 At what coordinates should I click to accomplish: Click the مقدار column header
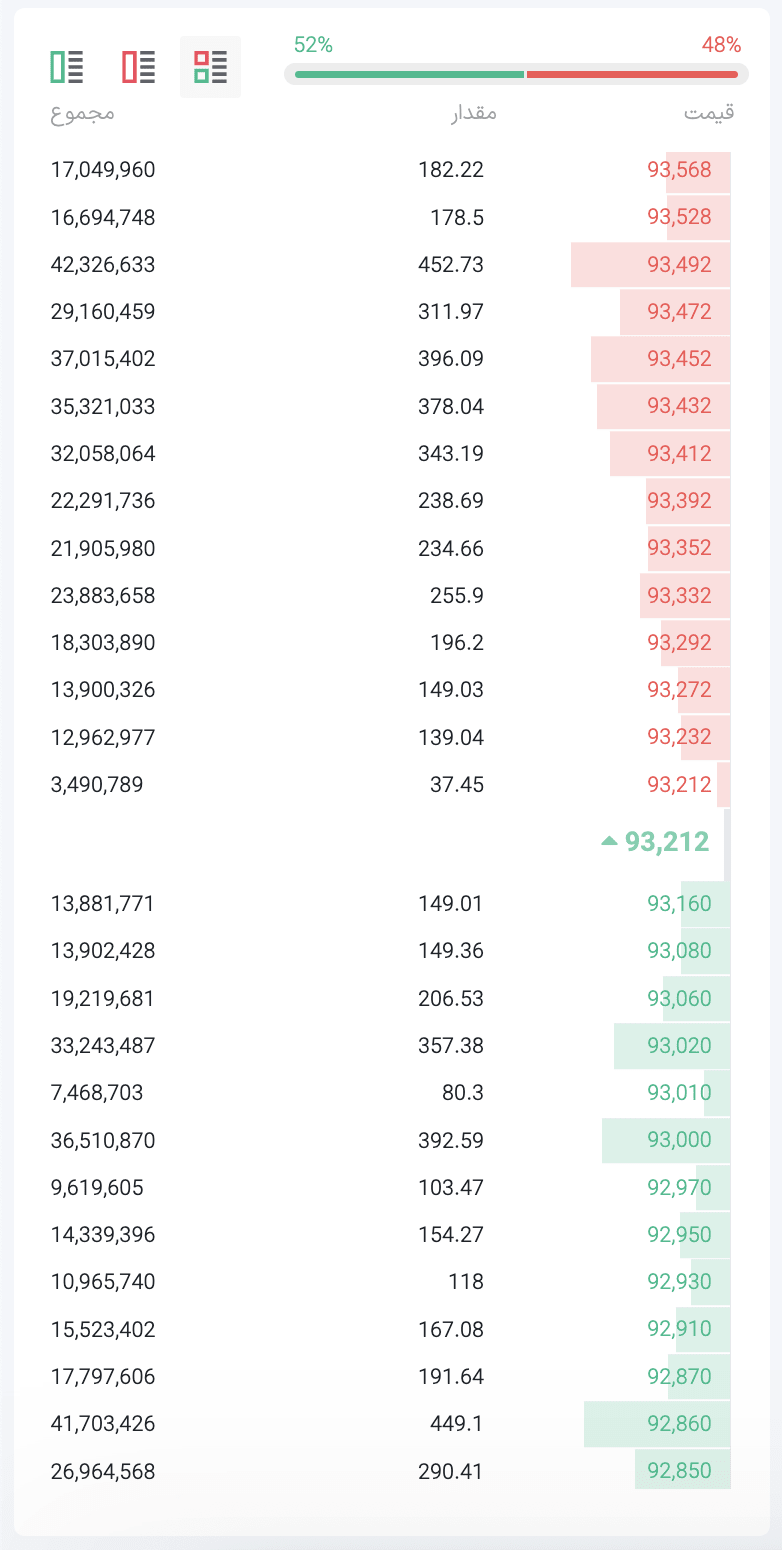[473, 112]
